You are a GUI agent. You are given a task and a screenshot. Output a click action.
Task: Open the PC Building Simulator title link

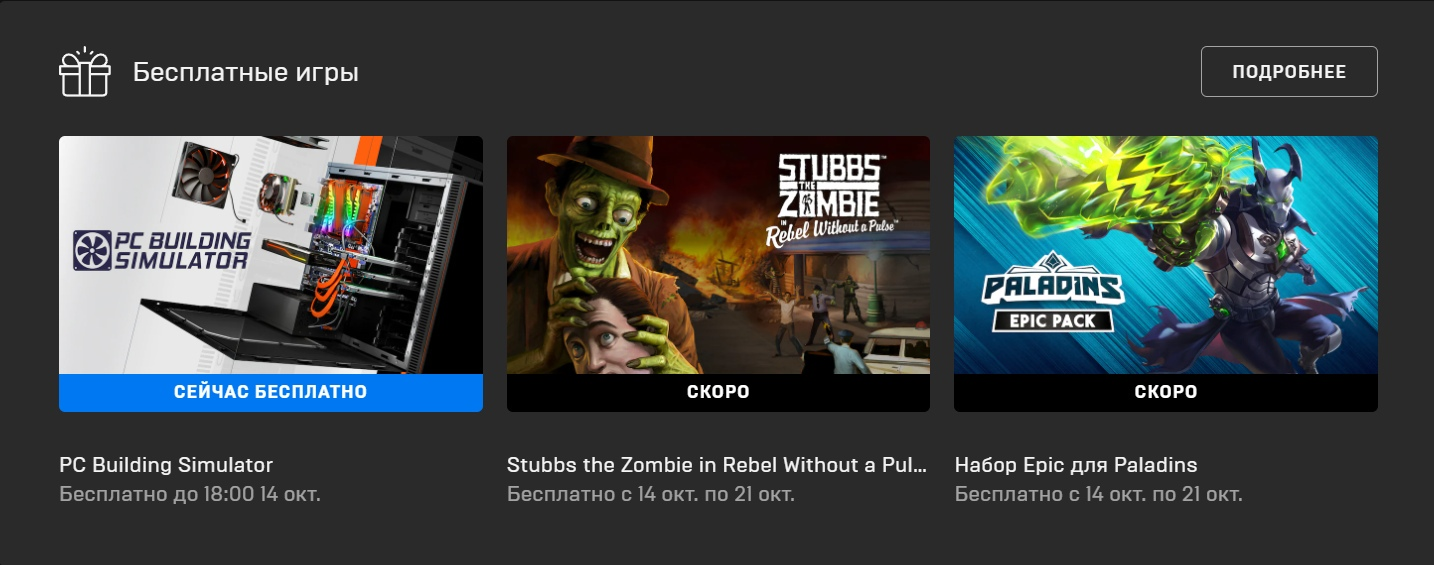[166, 465]
